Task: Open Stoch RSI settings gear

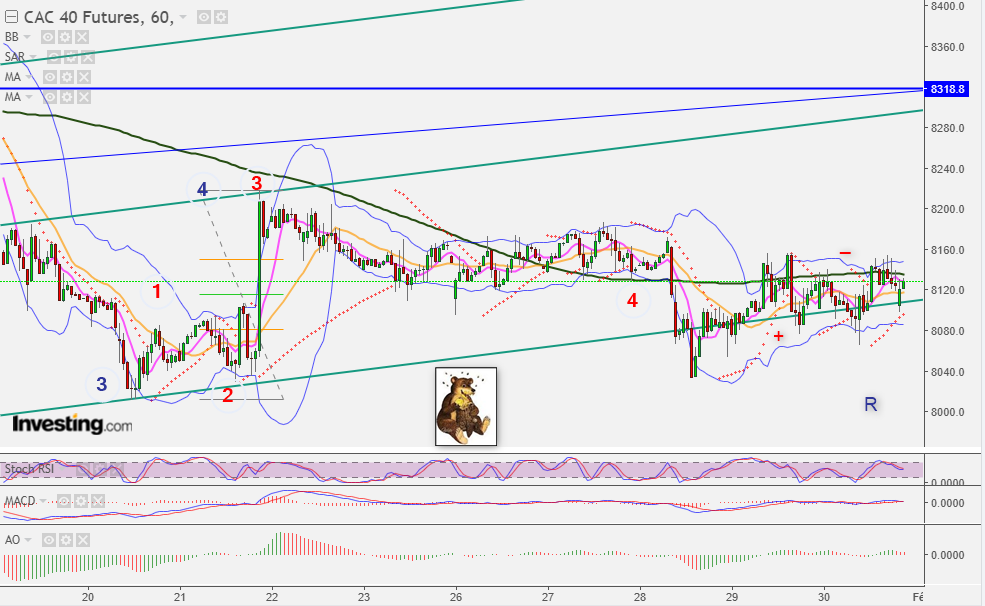Action: click(100, 468)
